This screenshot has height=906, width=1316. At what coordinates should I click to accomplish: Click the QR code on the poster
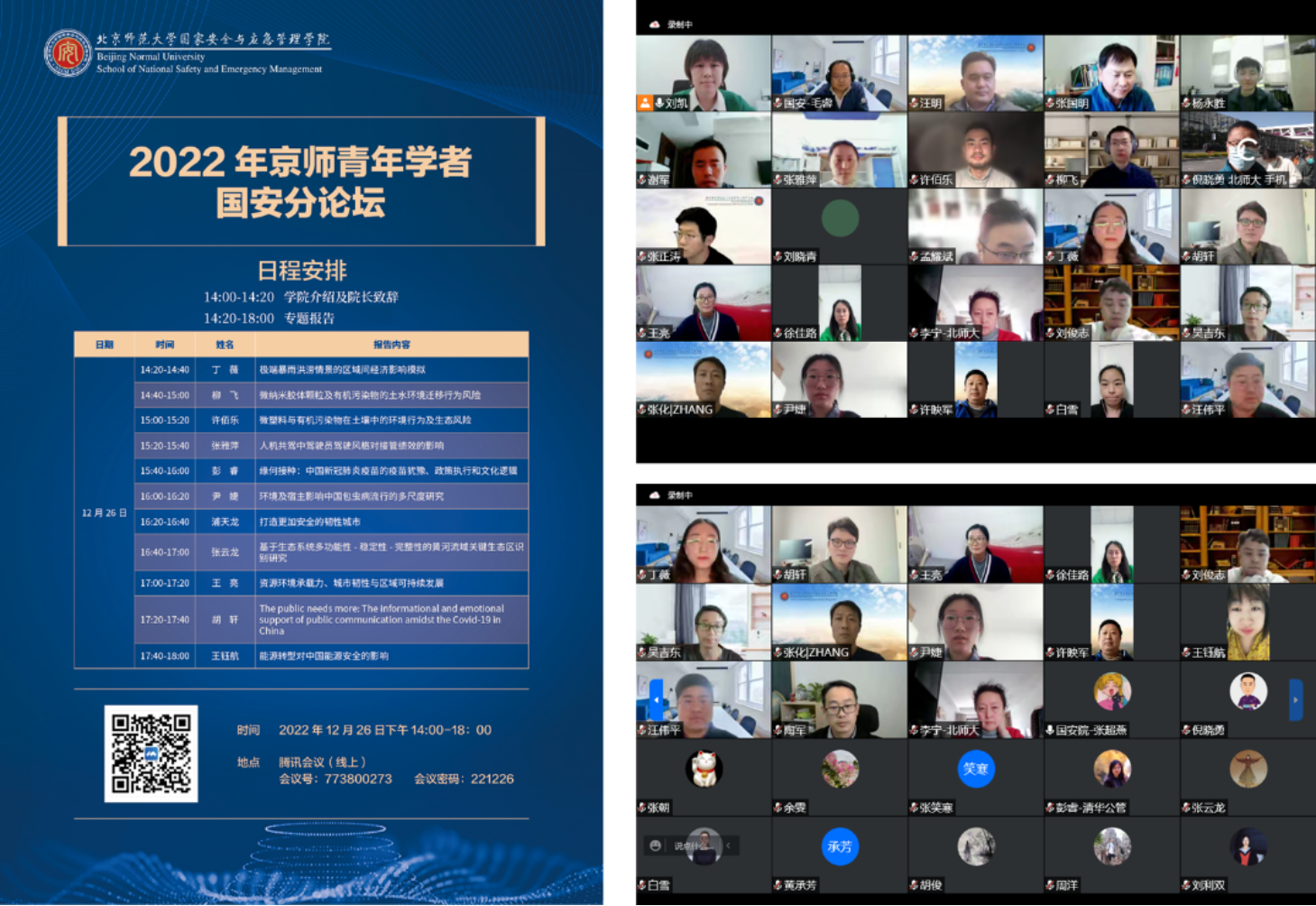point(151,753)
